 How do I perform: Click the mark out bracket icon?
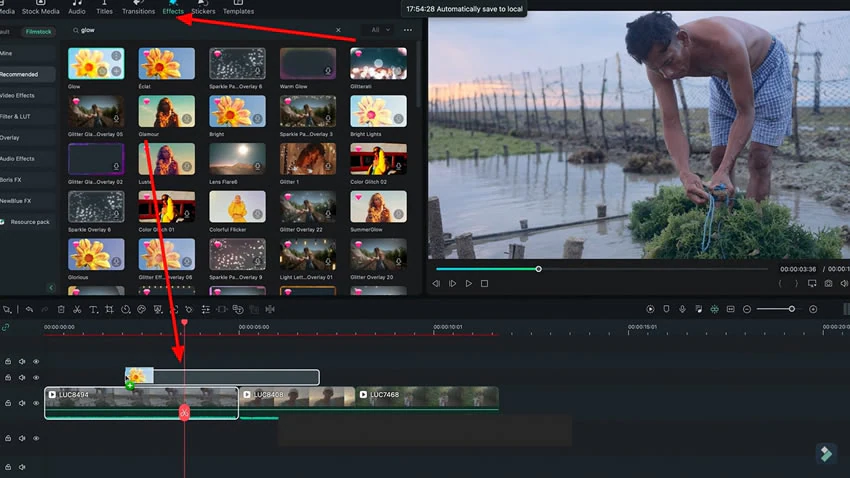796,283
